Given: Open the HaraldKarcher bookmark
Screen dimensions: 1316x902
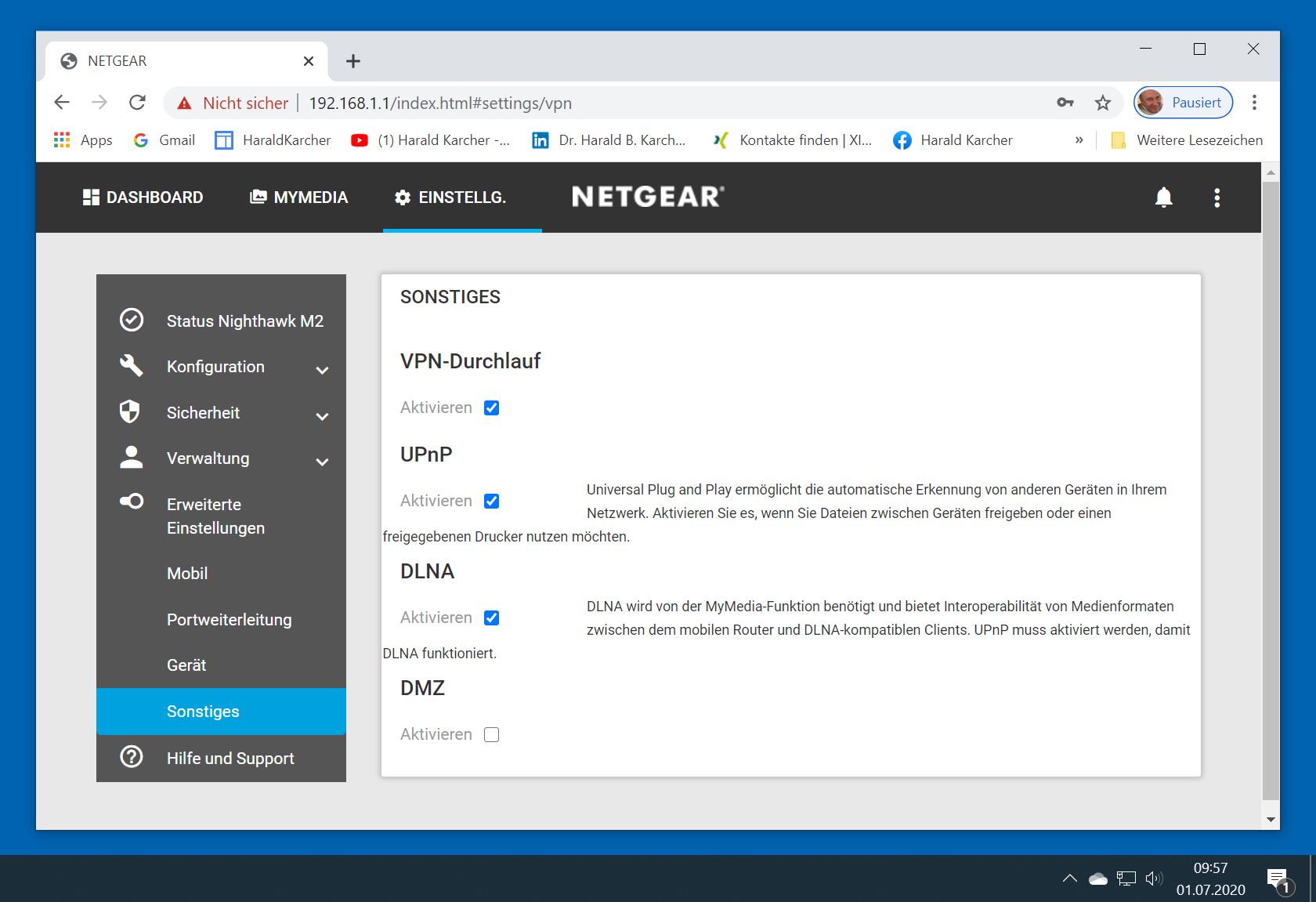Looking at the screenshot, I should pos(273,140).
